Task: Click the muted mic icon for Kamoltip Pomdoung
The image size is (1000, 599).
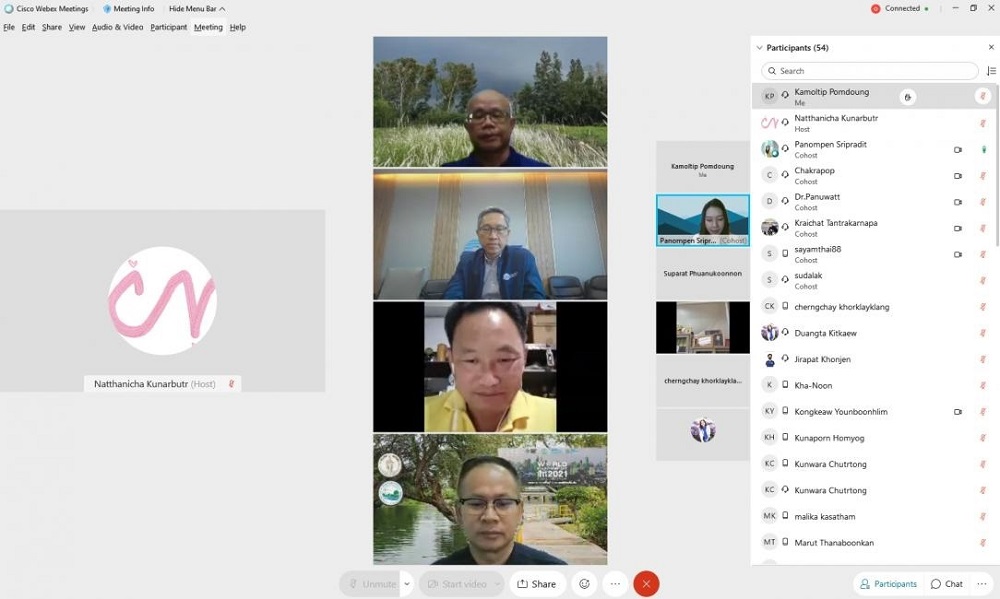Action: [x=983, y=96]
